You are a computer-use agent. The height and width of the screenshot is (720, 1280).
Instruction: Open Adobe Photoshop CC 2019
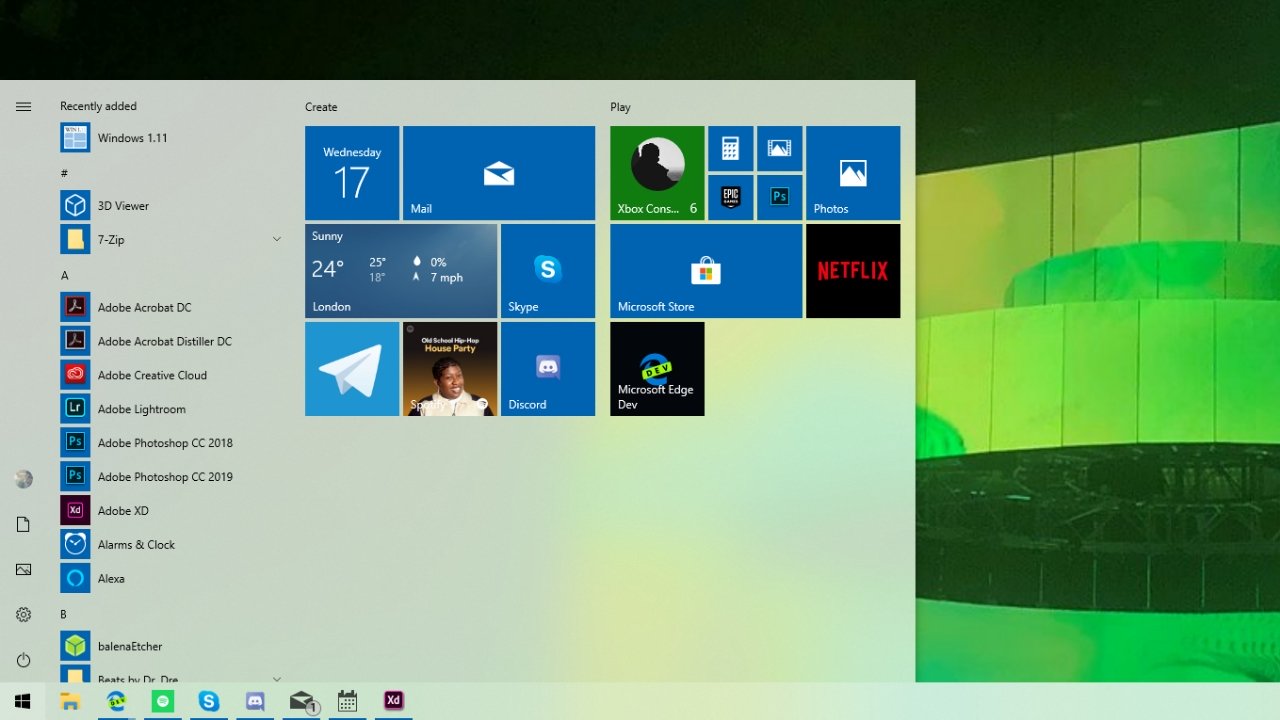[170, 477]
